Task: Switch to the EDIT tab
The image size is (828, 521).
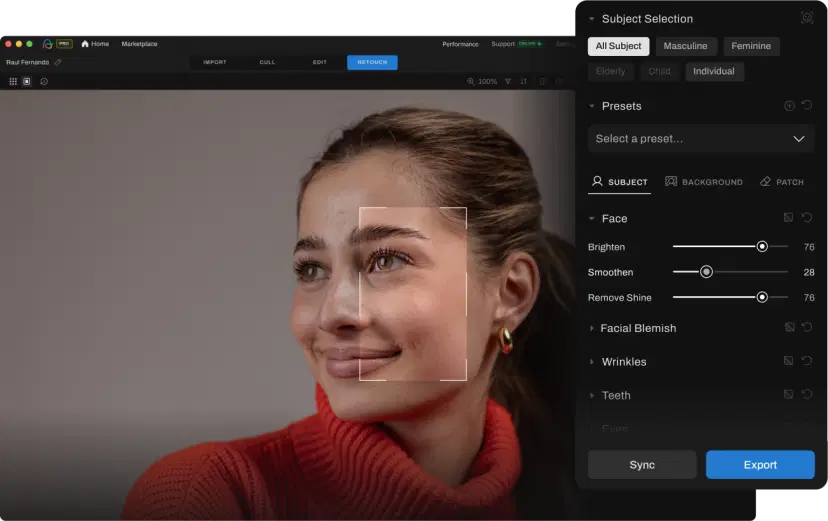Action: tap(319, 62)
